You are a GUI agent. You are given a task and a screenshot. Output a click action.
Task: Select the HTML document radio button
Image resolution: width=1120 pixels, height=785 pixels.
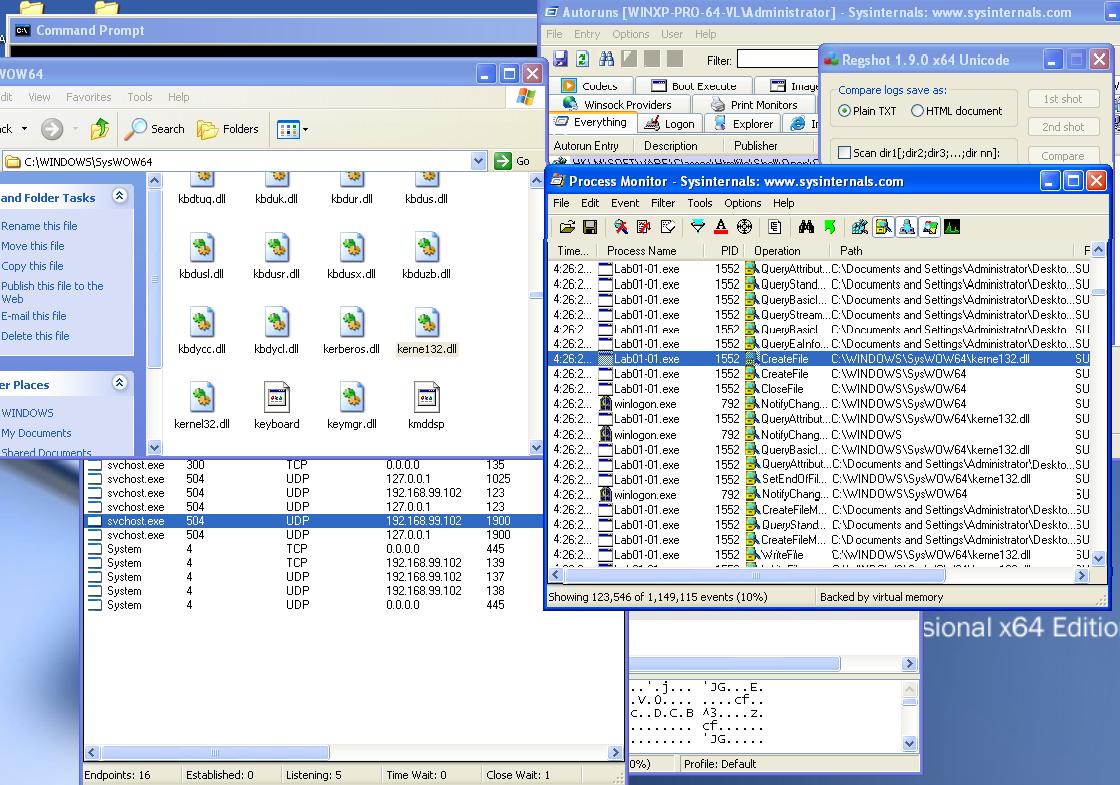pyautogui.click(x=917, y=111)
